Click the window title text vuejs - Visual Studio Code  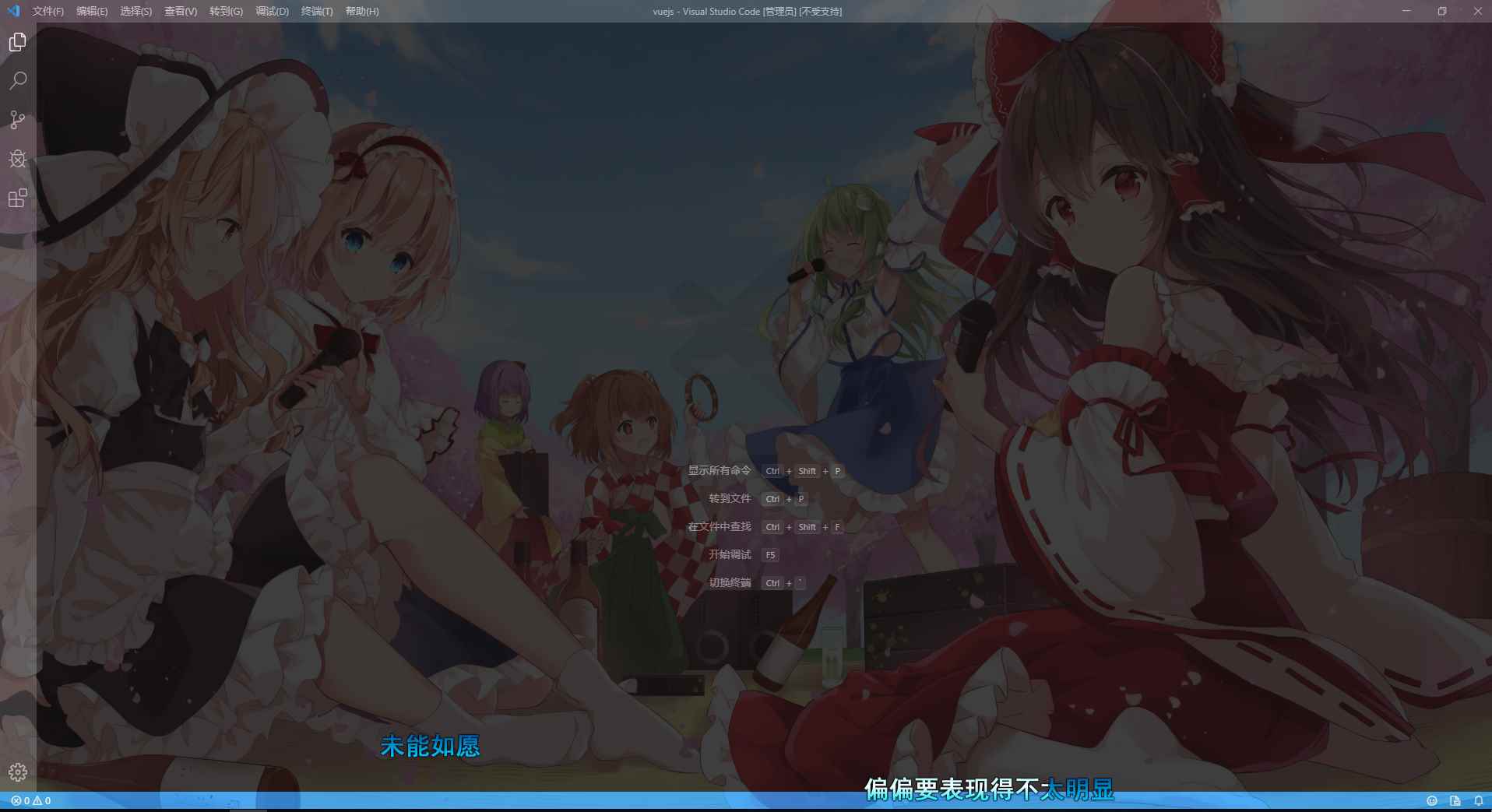pos(706,11)
